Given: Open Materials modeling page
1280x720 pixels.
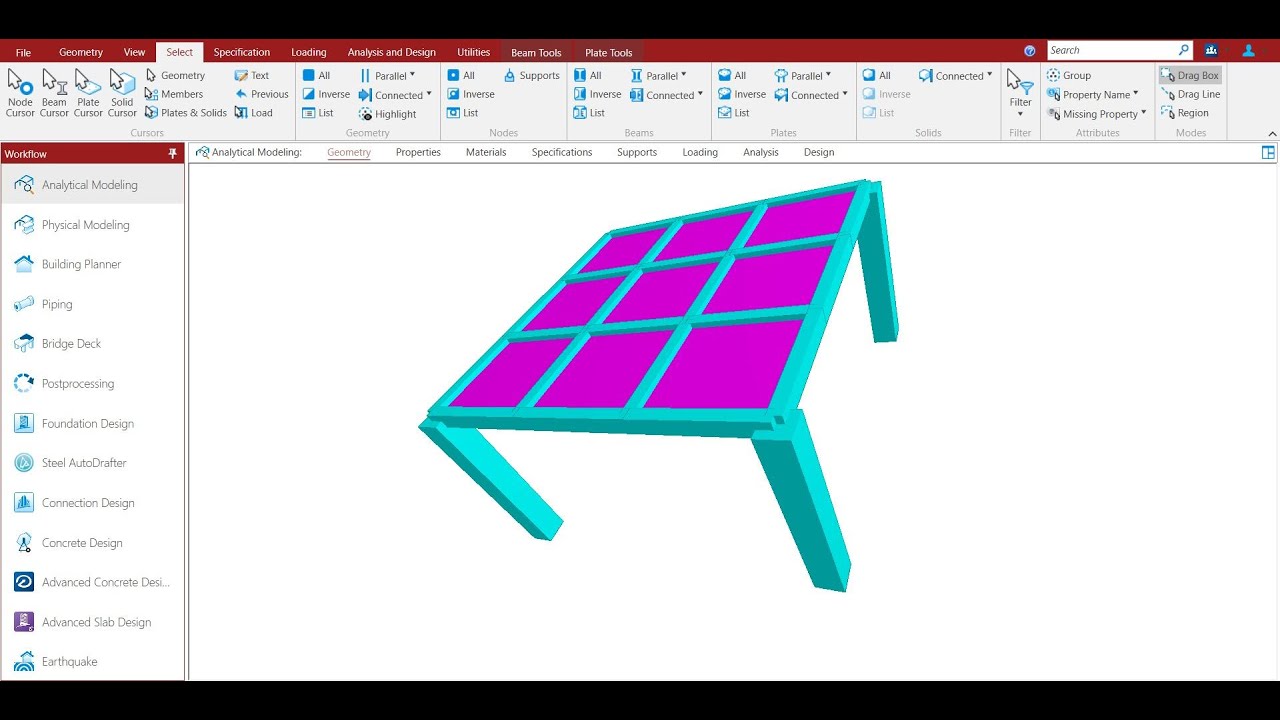Looking at the screenshot, I should pos(486,152).
